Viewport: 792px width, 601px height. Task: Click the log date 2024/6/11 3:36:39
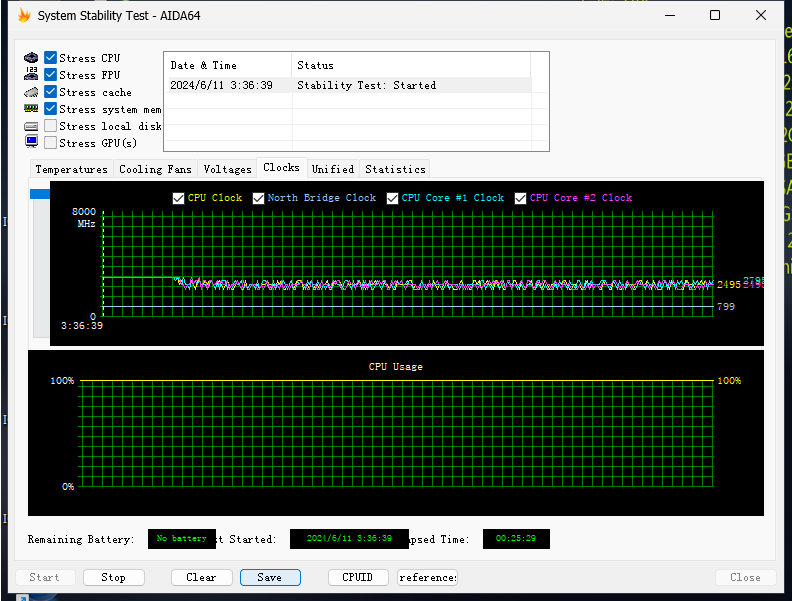point(221,85)
